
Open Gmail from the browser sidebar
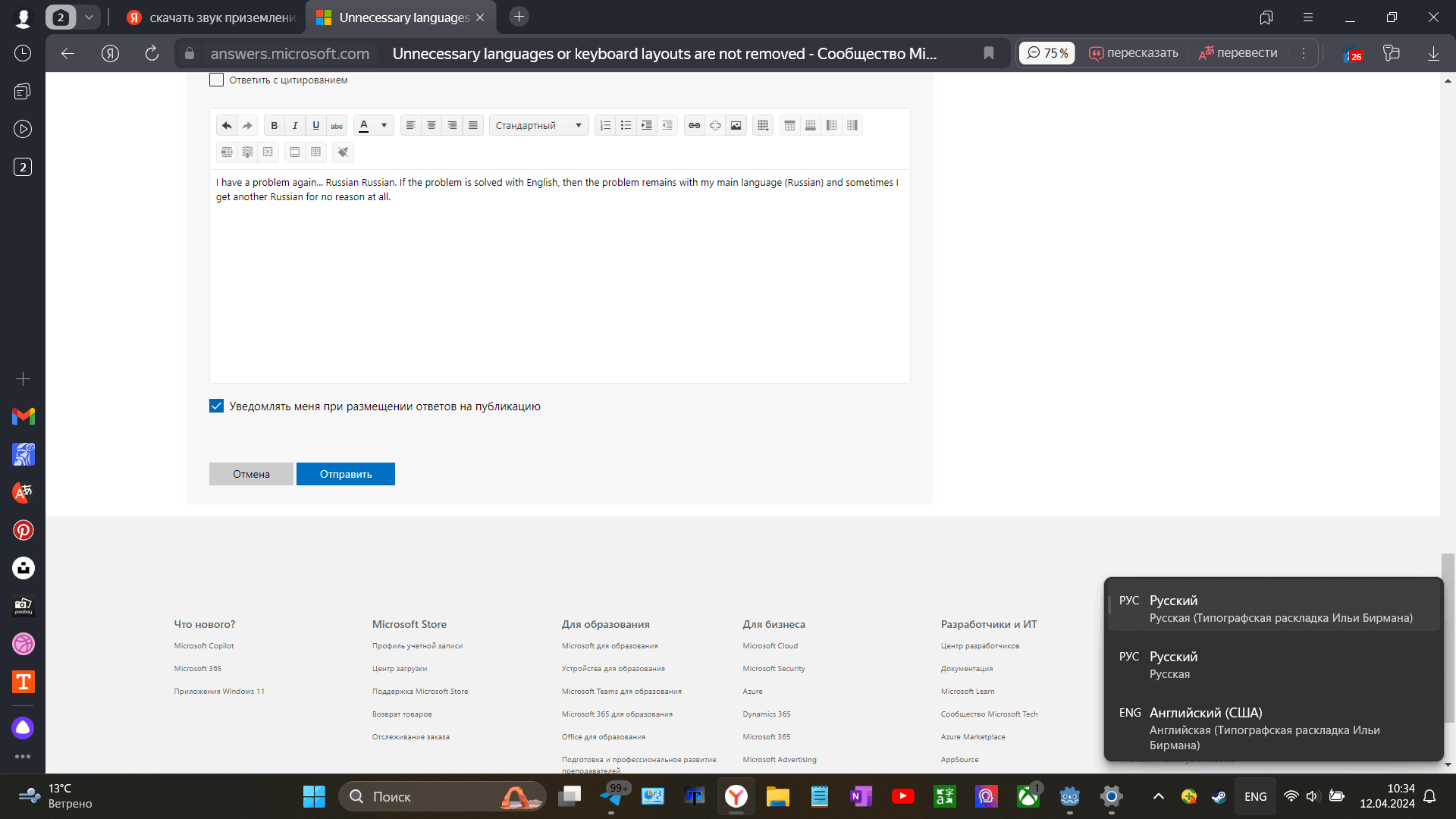pos(24,416)
